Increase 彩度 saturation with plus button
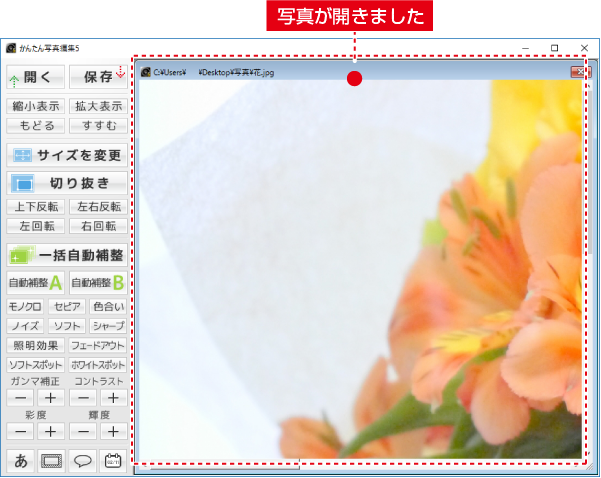601x478 pixels. click(52, 431)
